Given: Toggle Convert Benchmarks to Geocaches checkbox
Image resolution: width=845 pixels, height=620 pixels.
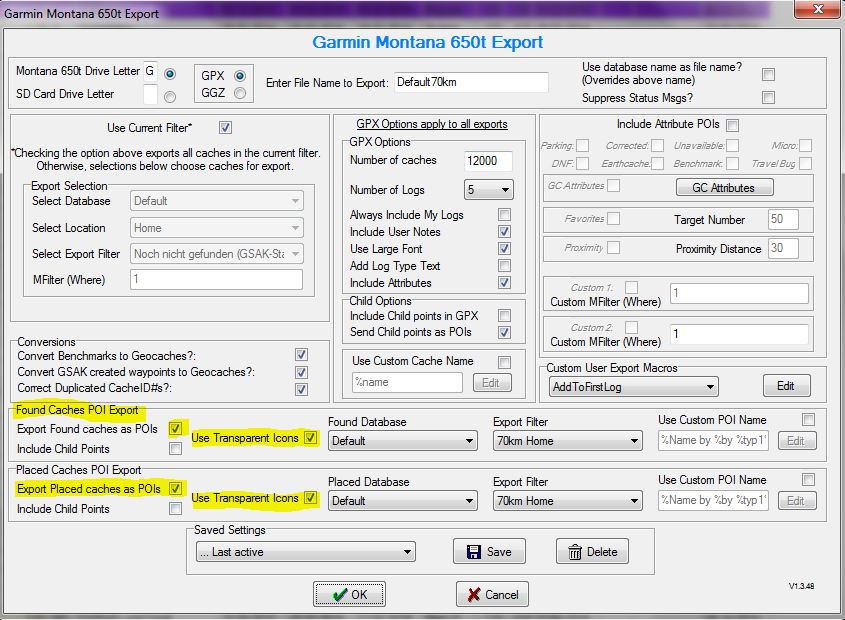Looking at the screenshot, I should 301,355.
